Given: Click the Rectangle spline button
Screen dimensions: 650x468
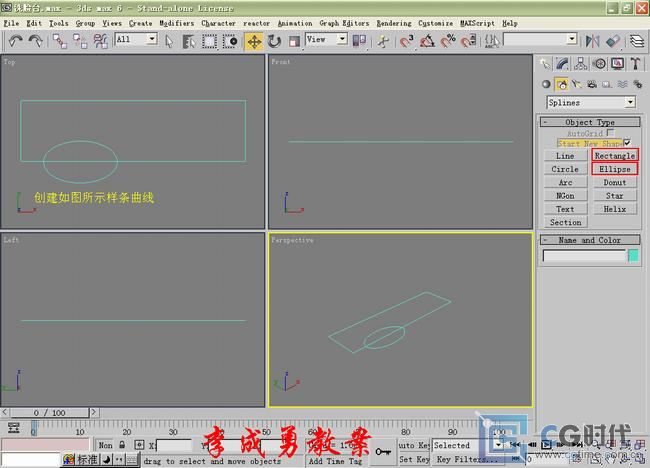Looking at the screenshot, I should click(x=615, y=155).
